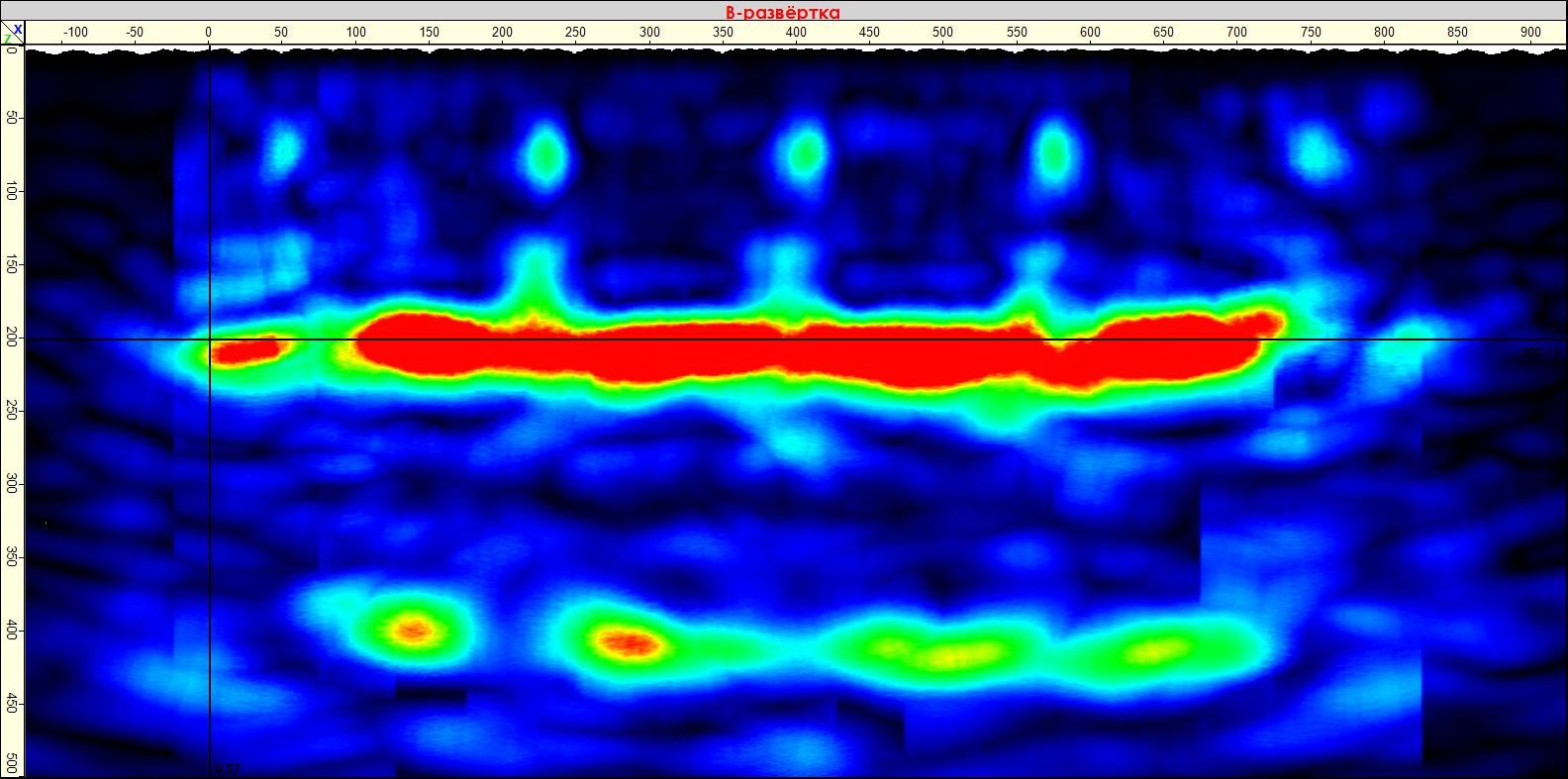
Task: Click the small red segment left of main band
Action: [245, 350]
